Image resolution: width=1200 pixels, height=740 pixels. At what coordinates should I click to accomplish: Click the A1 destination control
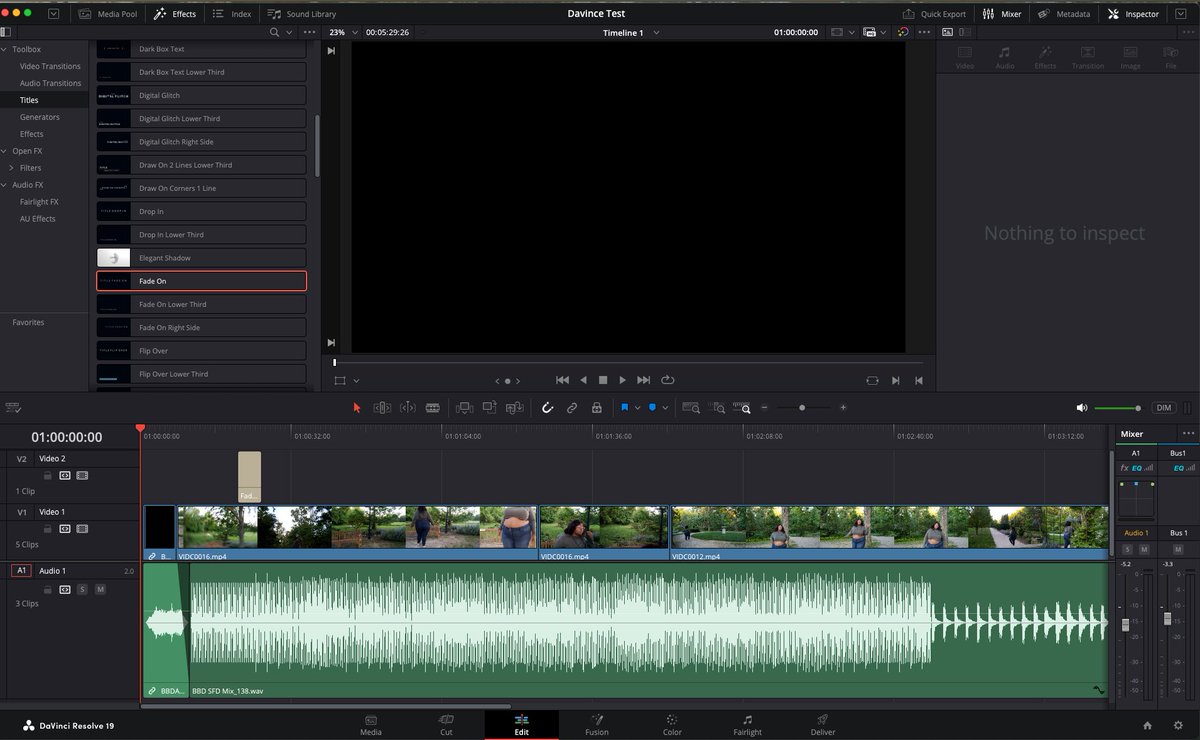point(20,571)
